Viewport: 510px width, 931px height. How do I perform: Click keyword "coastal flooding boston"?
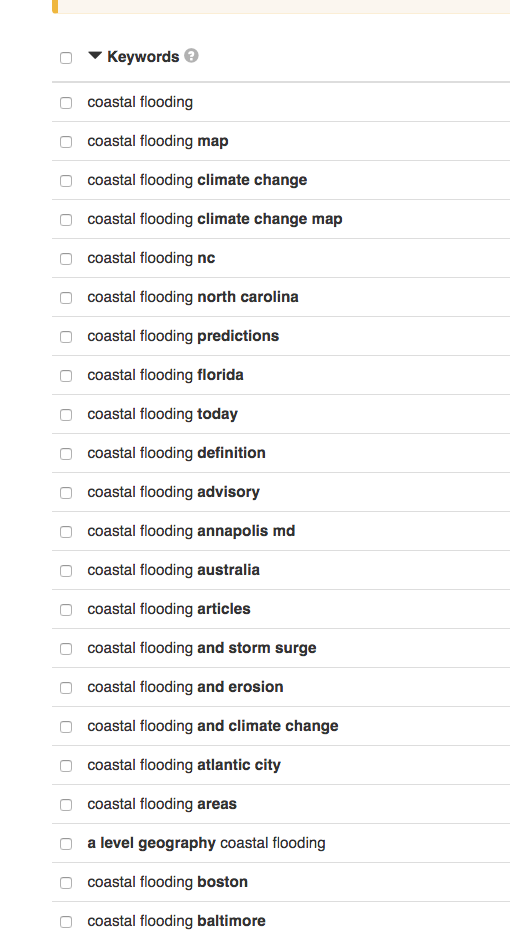click(167, 882)
